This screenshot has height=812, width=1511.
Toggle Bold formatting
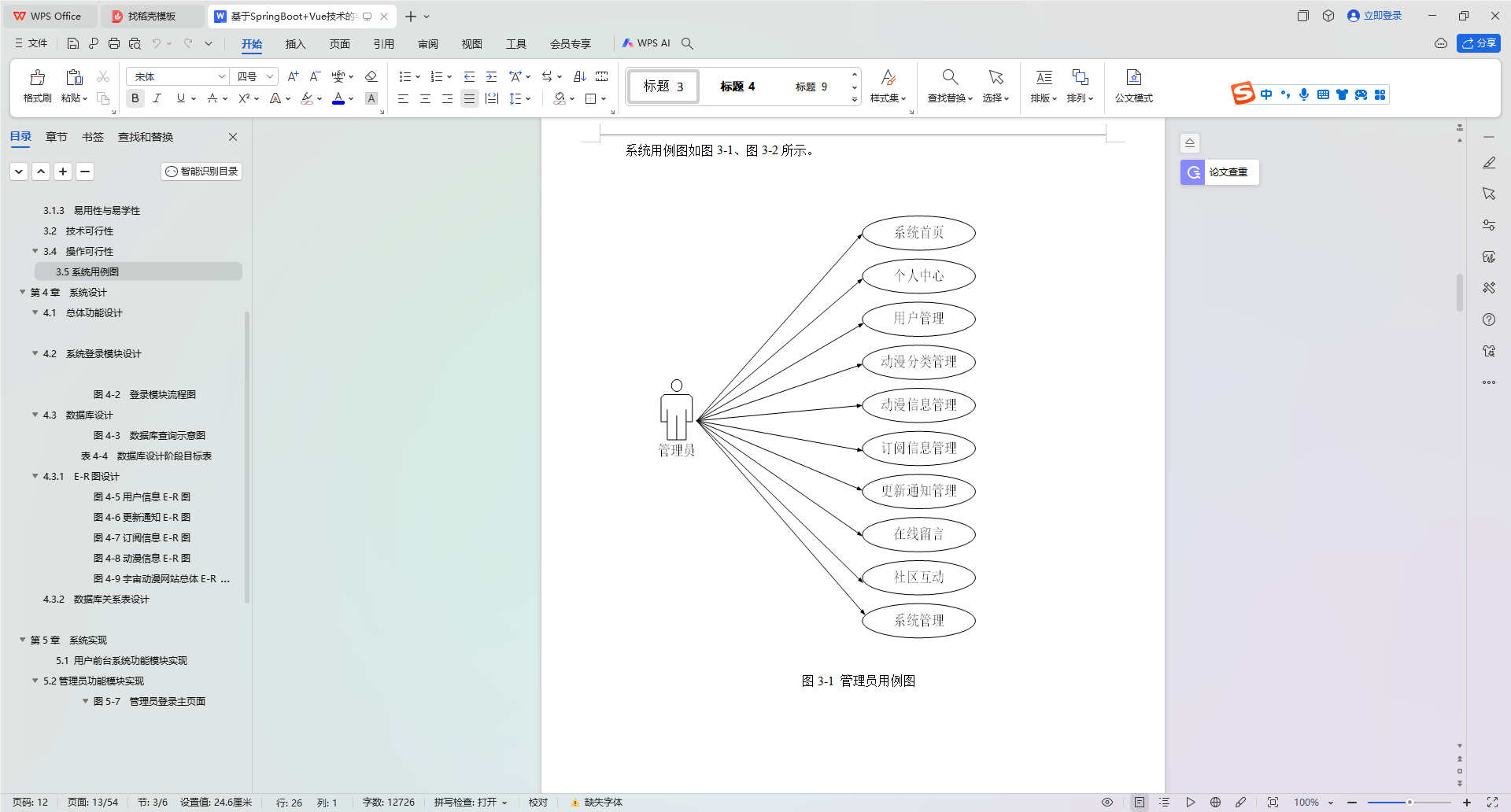[x=135, y=98]
